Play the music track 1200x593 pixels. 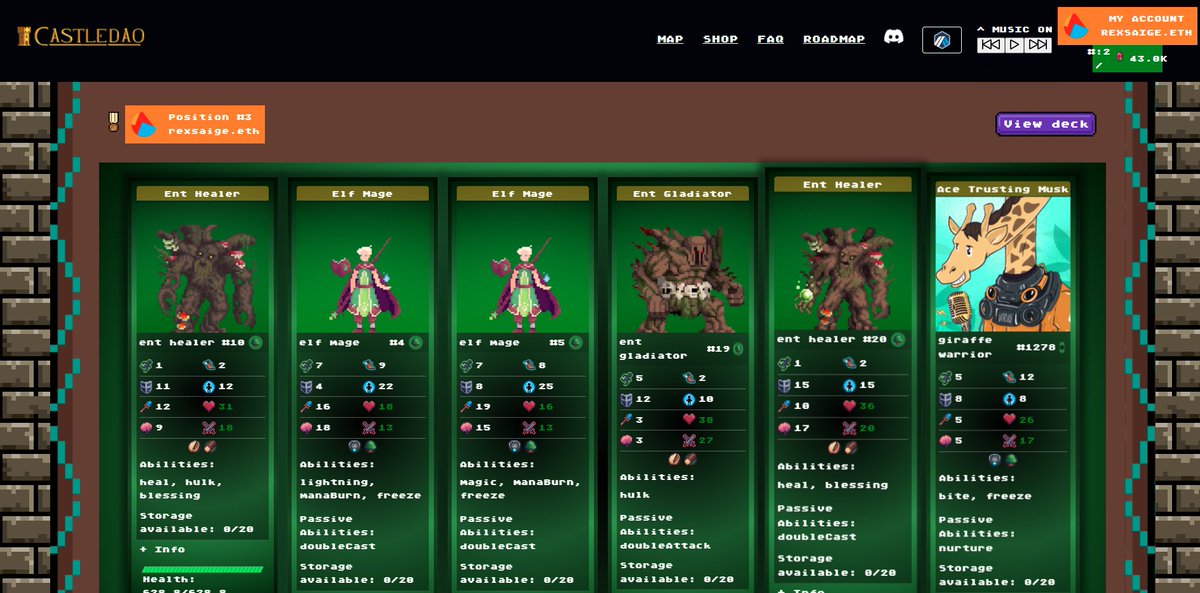coord(1014,45)
